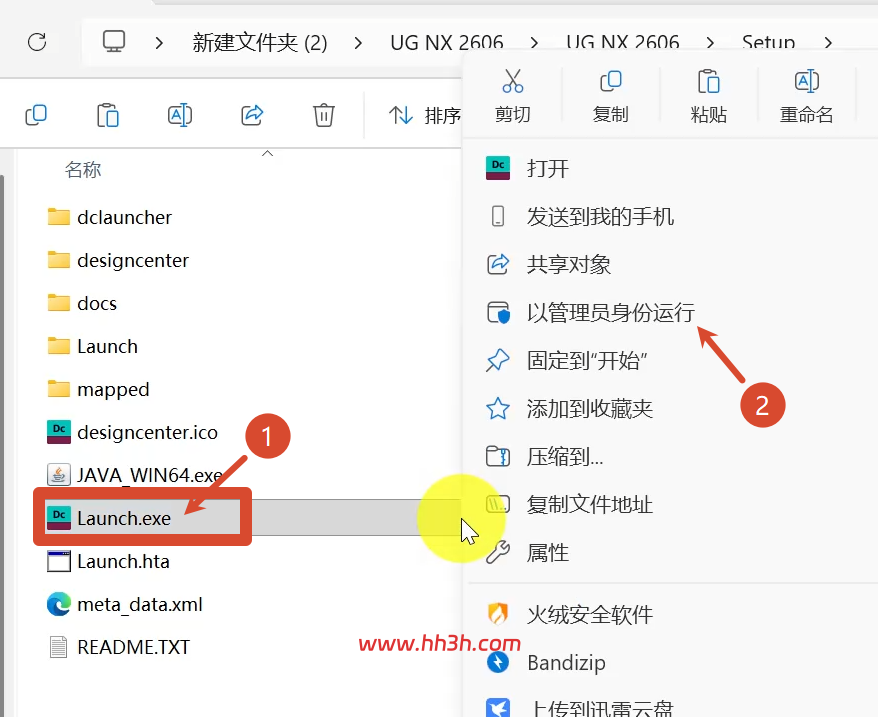This screenshot has height=717, width=878.
Task: Click toolbar Share icon
Action: 252,115
